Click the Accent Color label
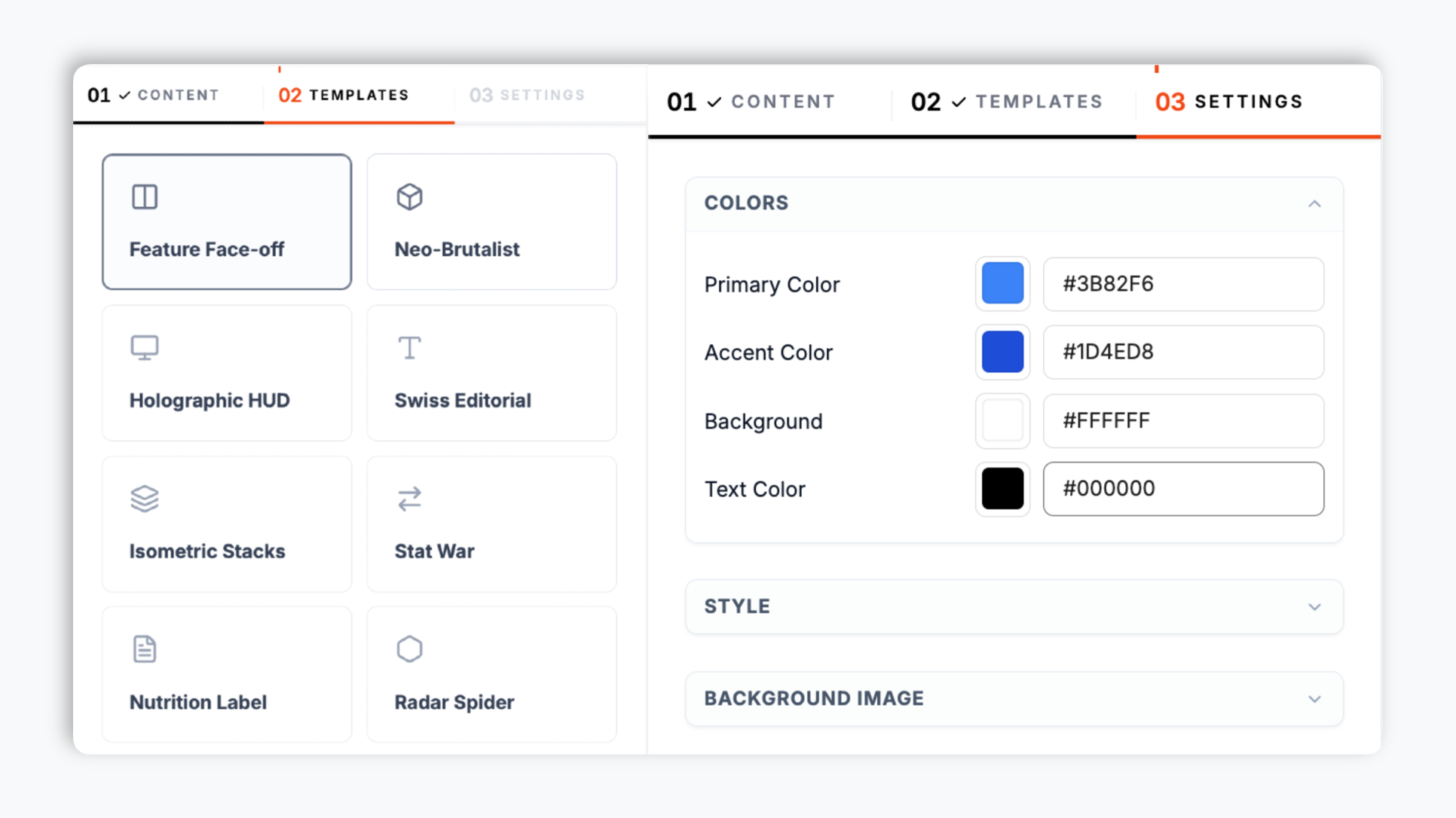 [x=768, y=353]
